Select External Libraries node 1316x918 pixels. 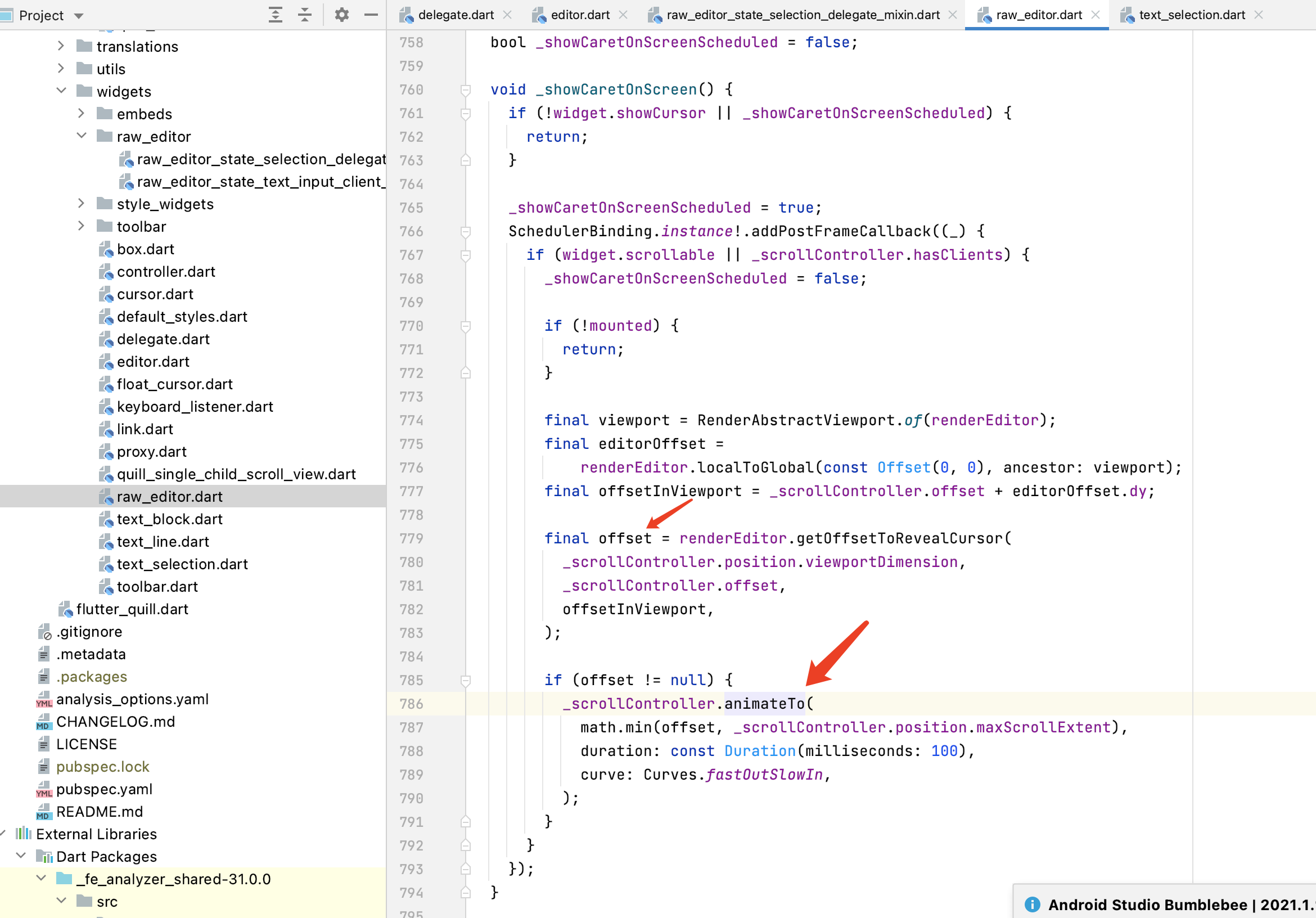[96, 833]
